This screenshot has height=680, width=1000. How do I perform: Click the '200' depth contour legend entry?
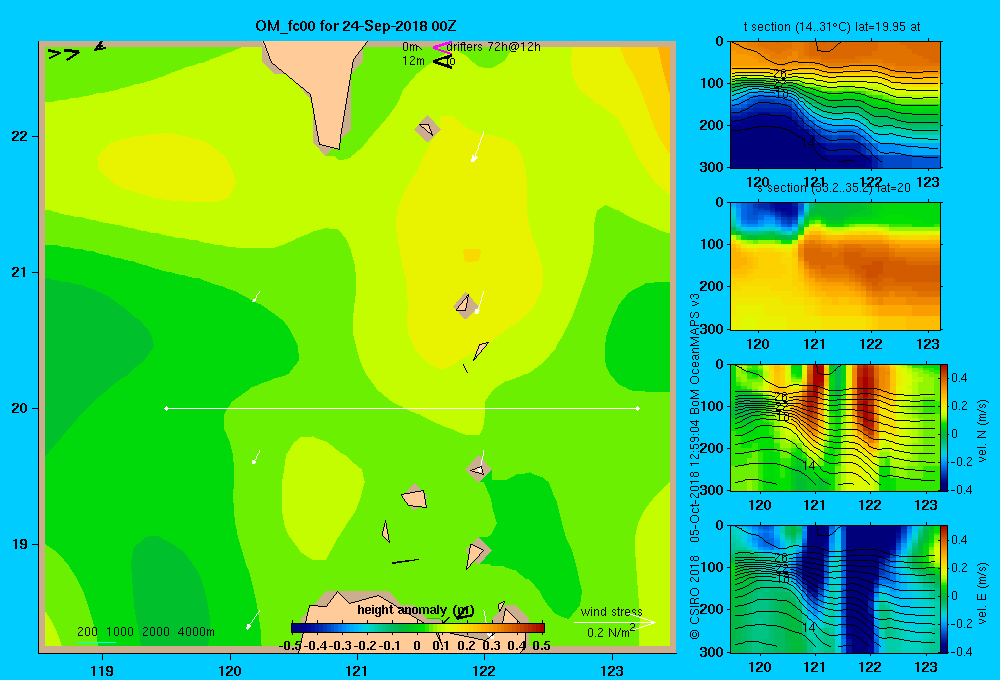(x=87, y=632)
